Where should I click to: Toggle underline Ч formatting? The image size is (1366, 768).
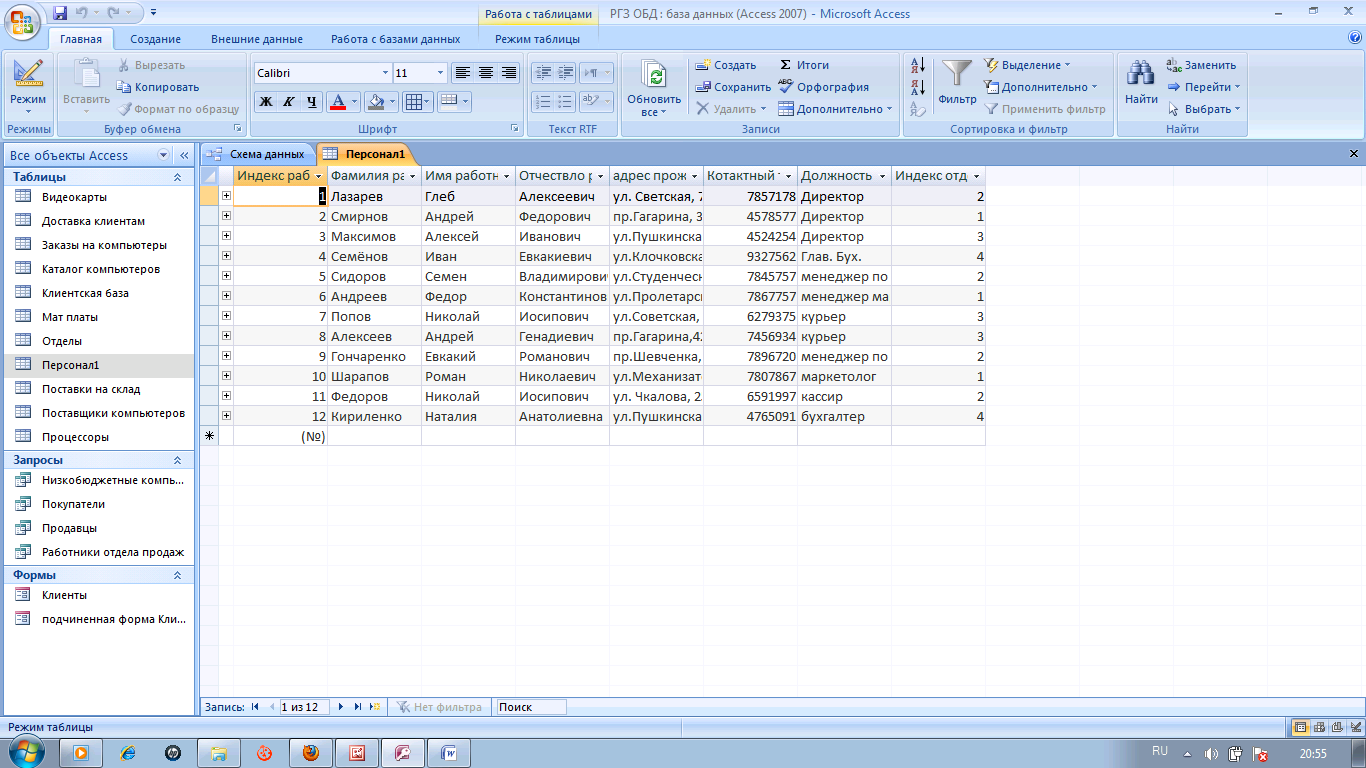311,101
